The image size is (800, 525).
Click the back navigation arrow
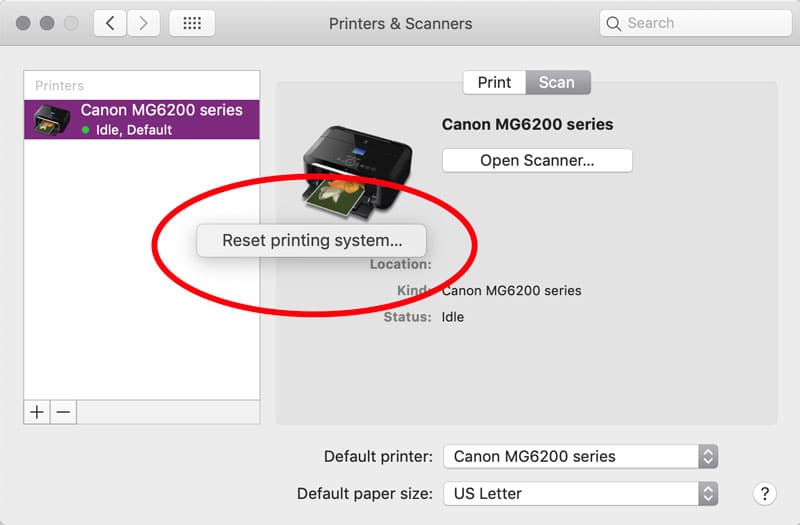click(x=110, y=23)
